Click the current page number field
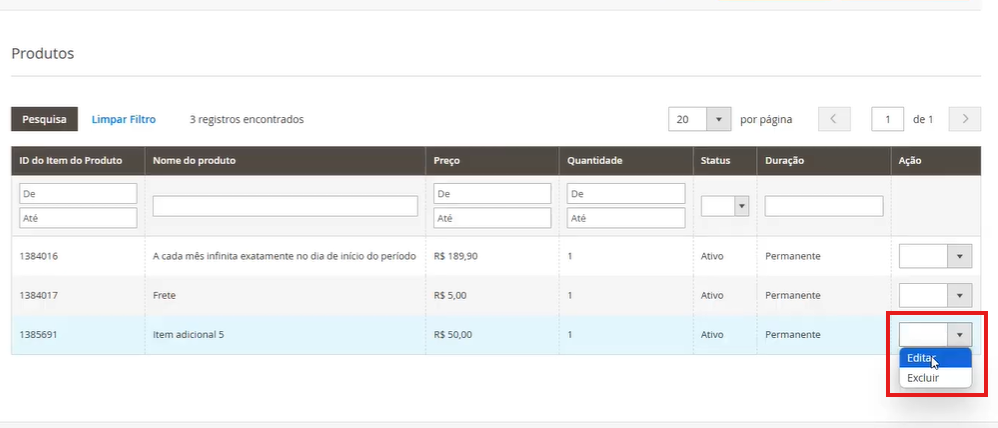 pos(887,119)
